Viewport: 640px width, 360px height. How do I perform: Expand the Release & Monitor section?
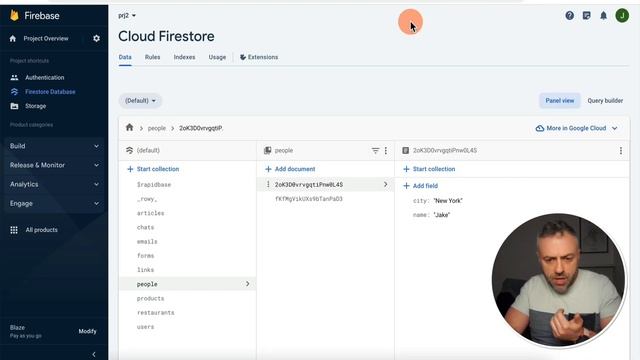[x=54, y=165]
